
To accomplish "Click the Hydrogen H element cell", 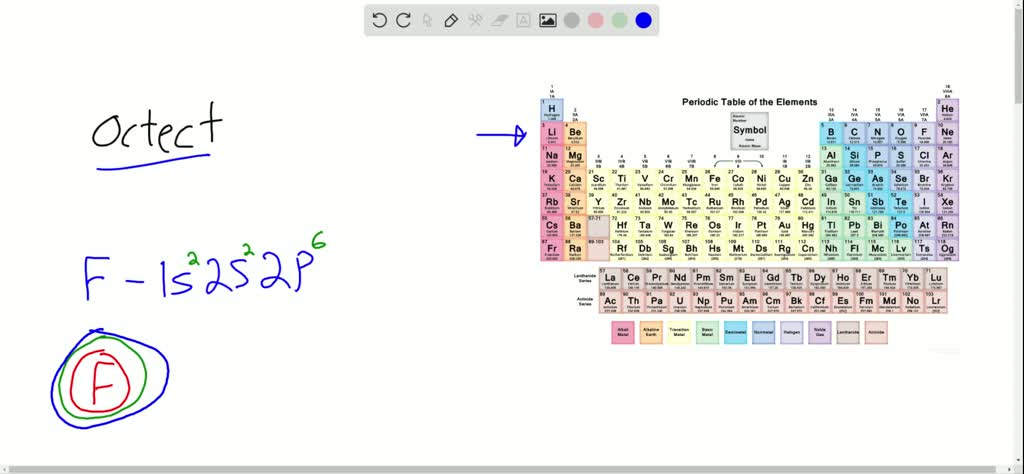I will pos(551,109).
